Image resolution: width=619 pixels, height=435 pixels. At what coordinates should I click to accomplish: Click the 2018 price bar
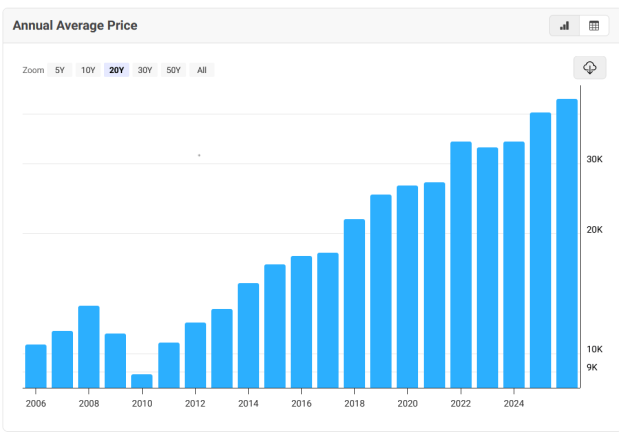pyautogui.click(x=355, y=303)
